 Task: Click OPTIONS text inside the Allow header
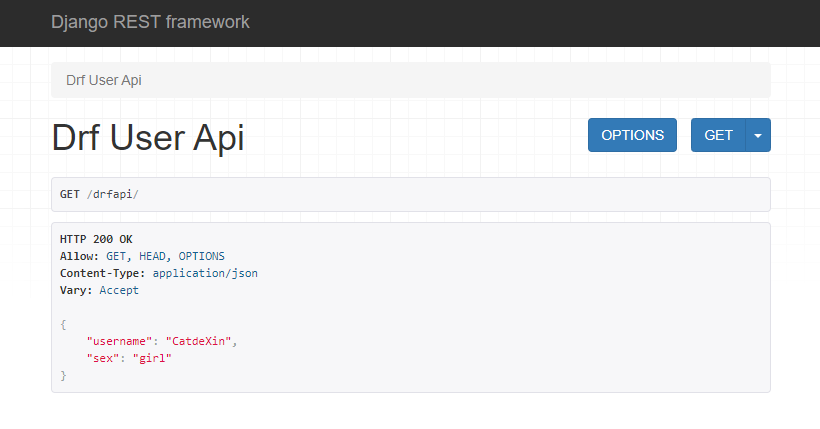pos(201,256)
